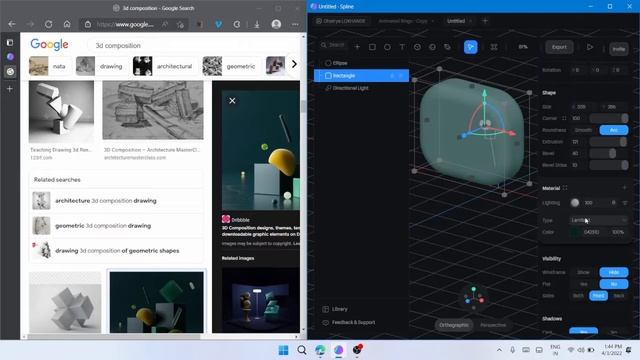
Task: Click the lighting layer settings icon at row end
Action: [624, 202]
